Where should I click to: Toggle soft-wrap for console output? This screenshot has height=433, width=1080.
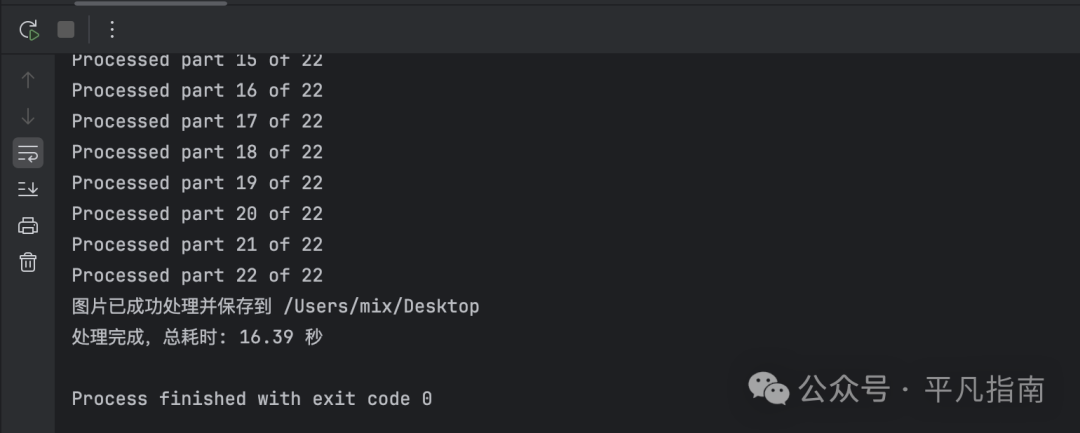coord(28,153)
